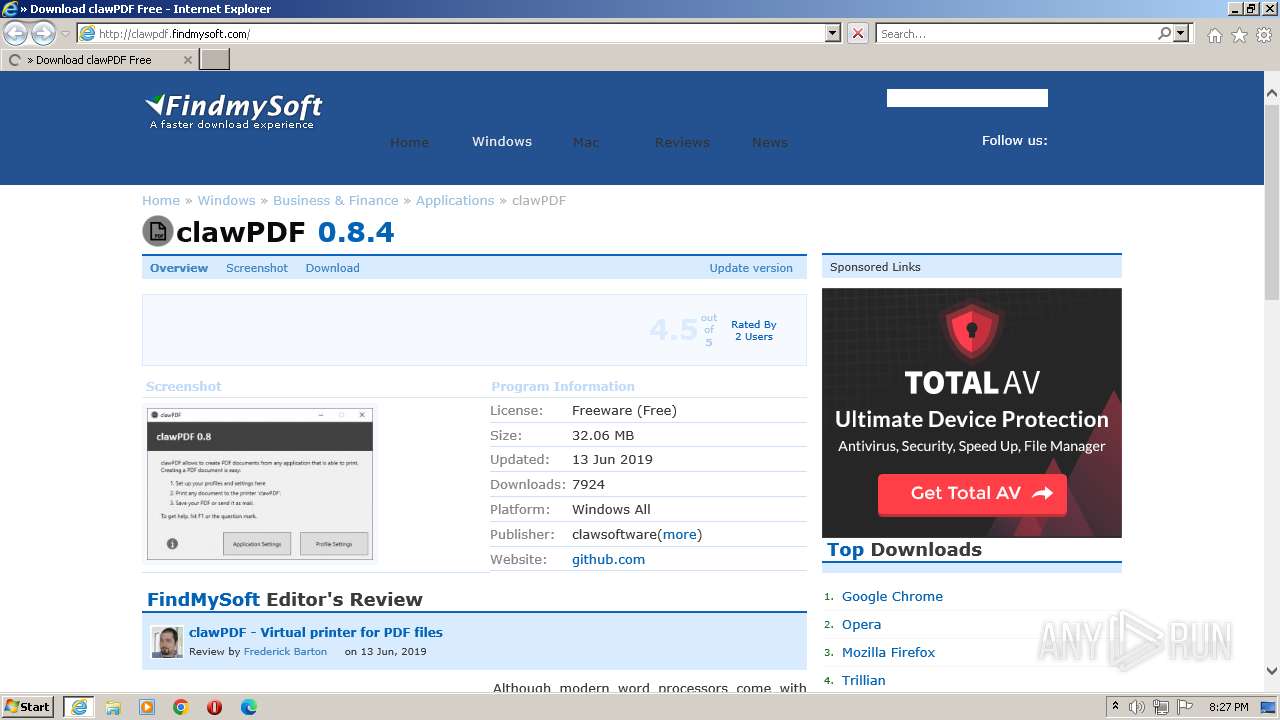The height and width of the screenshot is (720, 1280).
Task: Click the browser Forward arrow button
Action: coord(43,33)
